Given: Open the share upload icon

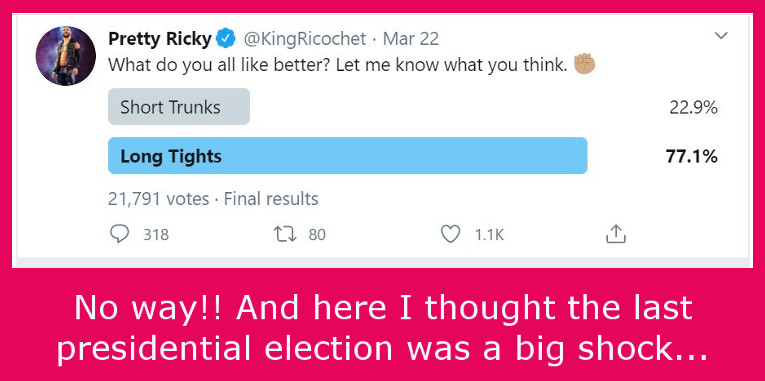Looking at the screenshot, I should [x=615, y=234].
